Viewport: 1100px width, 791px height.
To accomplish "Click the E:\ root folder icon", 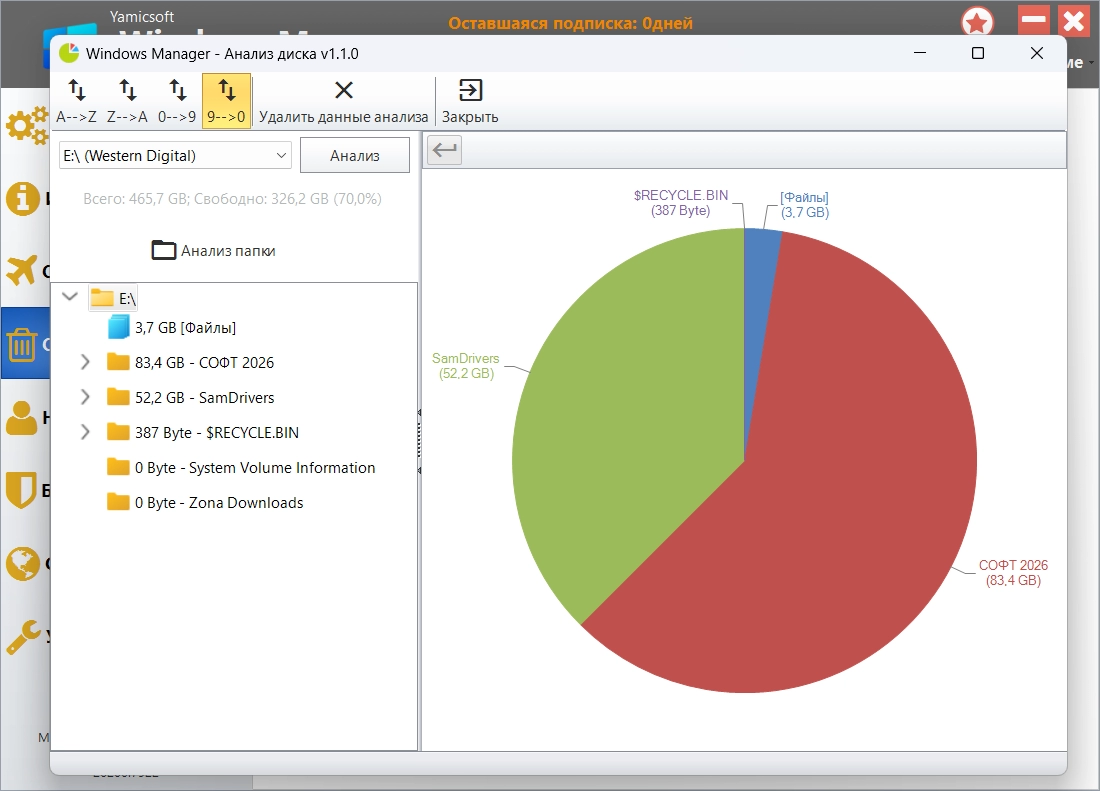I will click(x=102, y=298).
